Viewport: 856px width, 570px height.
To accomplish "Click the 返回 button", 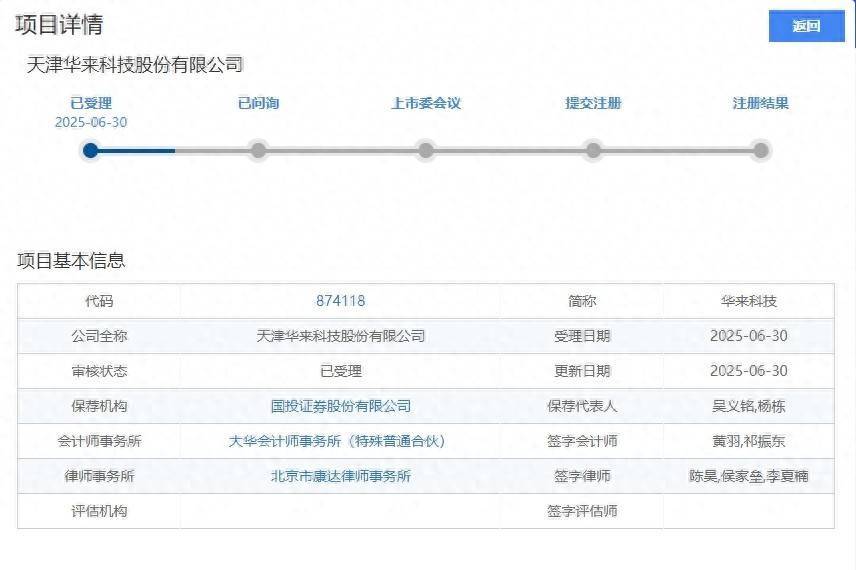I will 806,26.
